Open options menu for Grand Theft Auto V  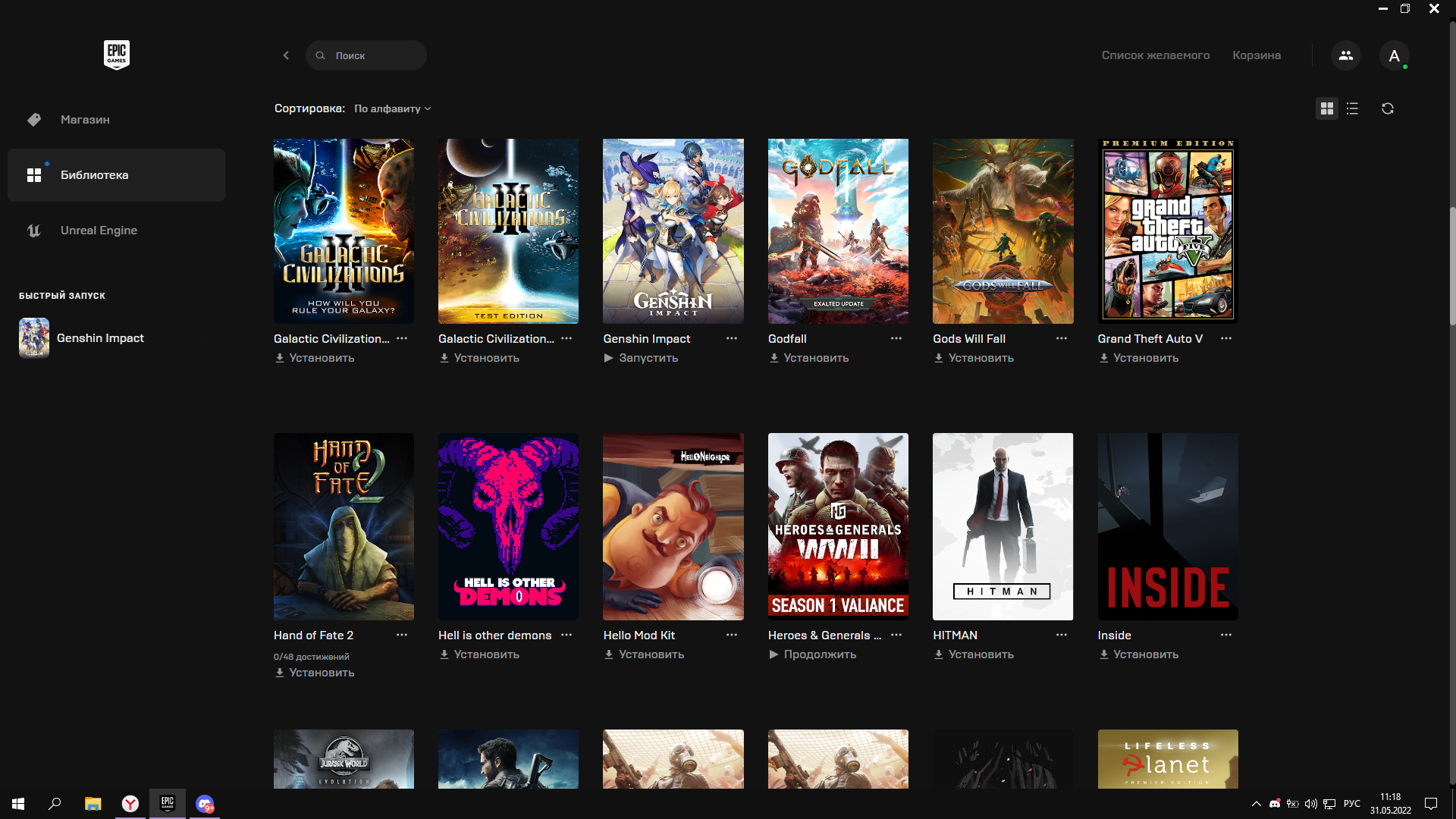point(1226,338)
